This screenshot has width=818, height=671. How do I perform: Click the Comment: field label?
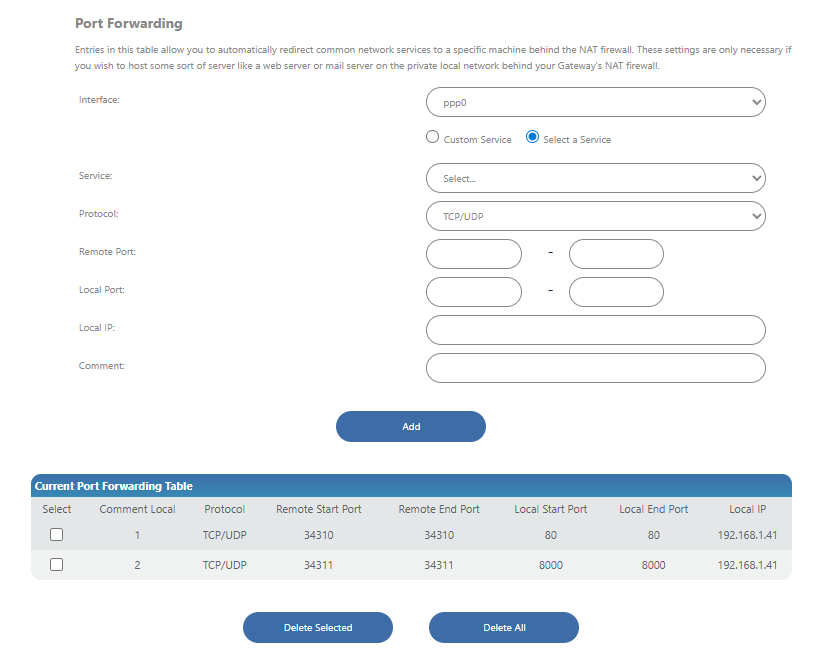[102, 366]
